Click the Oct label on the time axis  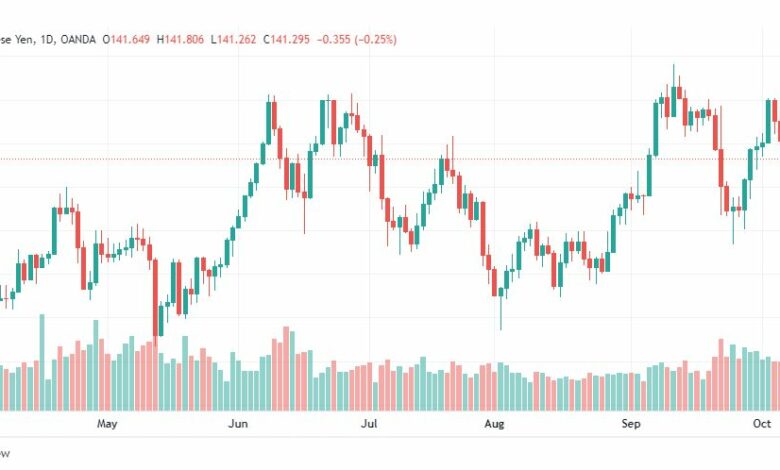762,424
